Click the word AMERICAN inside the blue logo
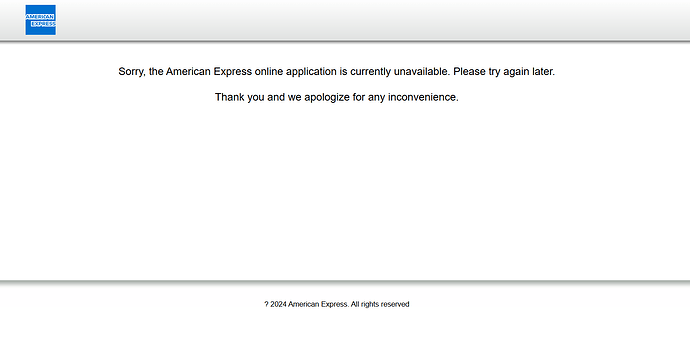This screenshot has height=364, width=690. click(x=40, y=17)
